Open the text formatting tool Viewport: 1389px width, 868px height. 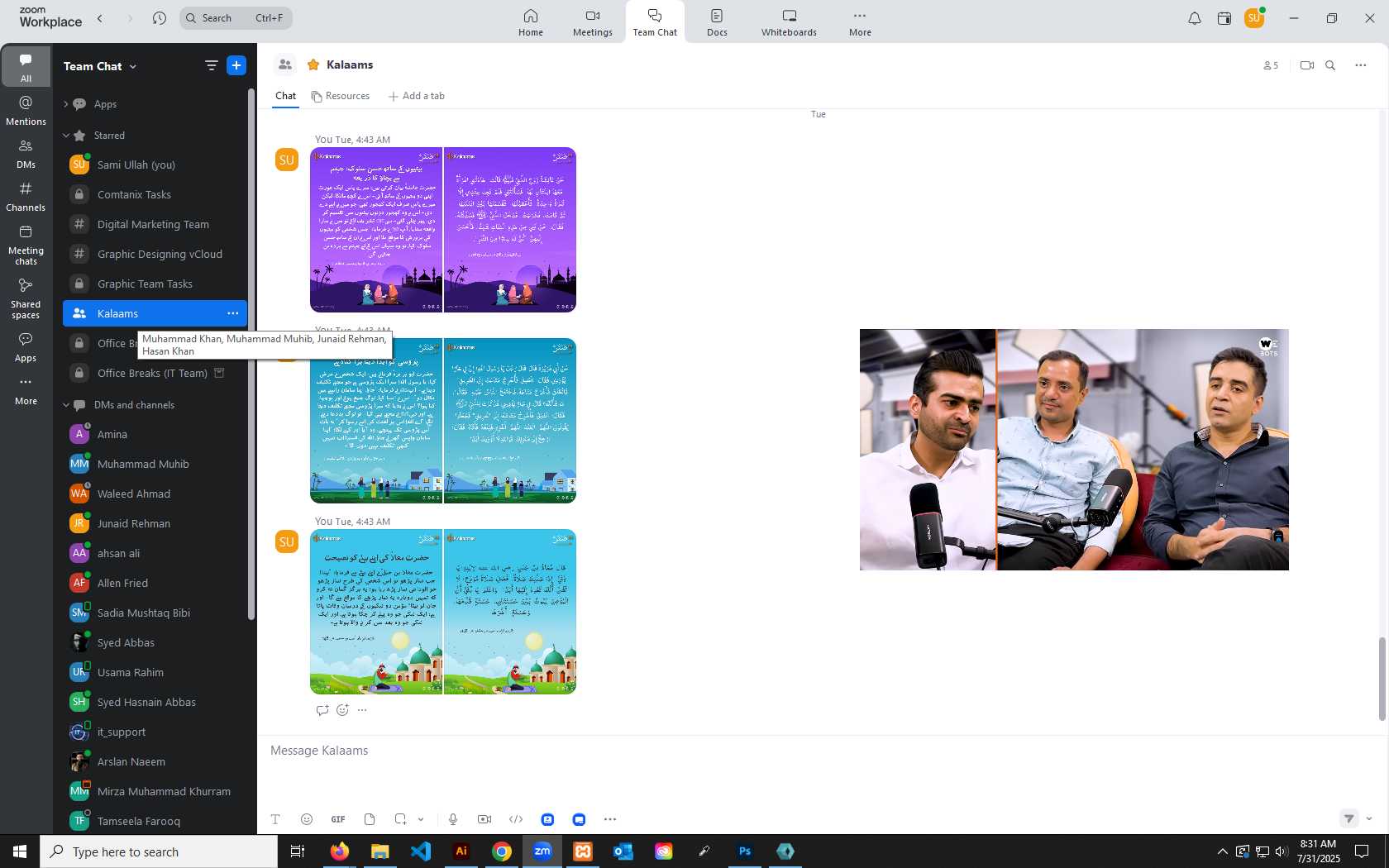275,819
